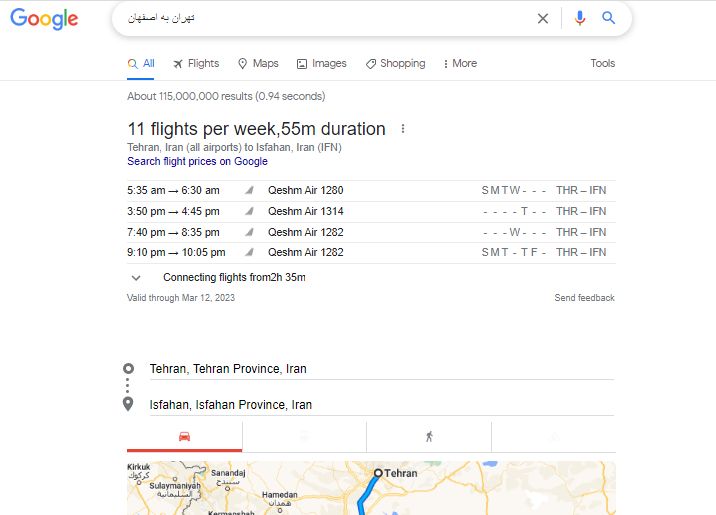Open the Shopping tab
Image resolution: width=716 pixels, height=515 pixels.
[x=395, y=63]
